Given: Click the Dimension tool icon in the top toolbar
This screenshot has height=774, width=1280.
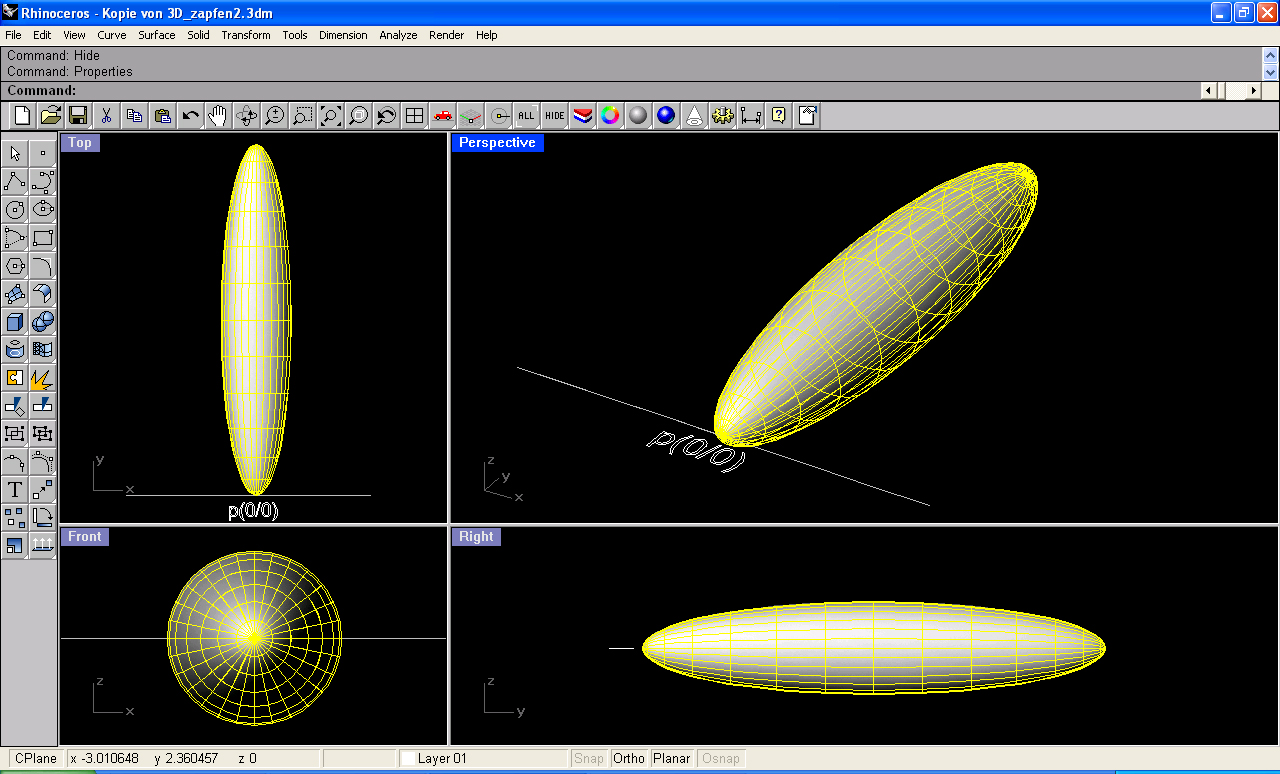Looking at the screenshot, I should coord(750,116).
